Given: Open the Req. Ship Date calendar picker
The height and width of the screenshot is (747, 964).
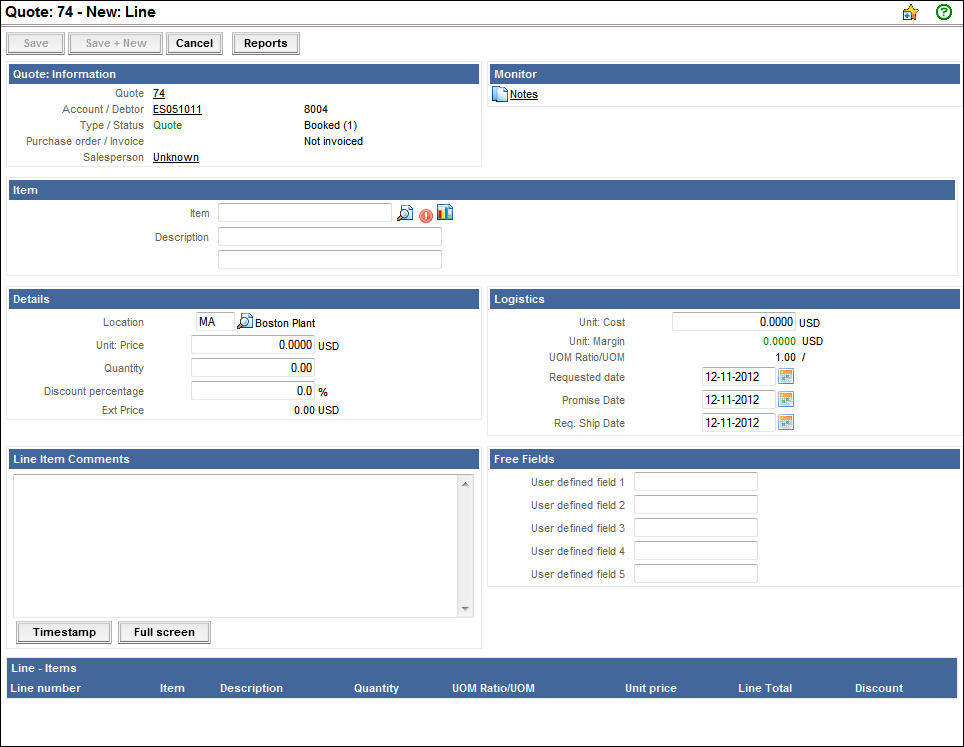Looking at the screenshot, I should coord(786,423).
